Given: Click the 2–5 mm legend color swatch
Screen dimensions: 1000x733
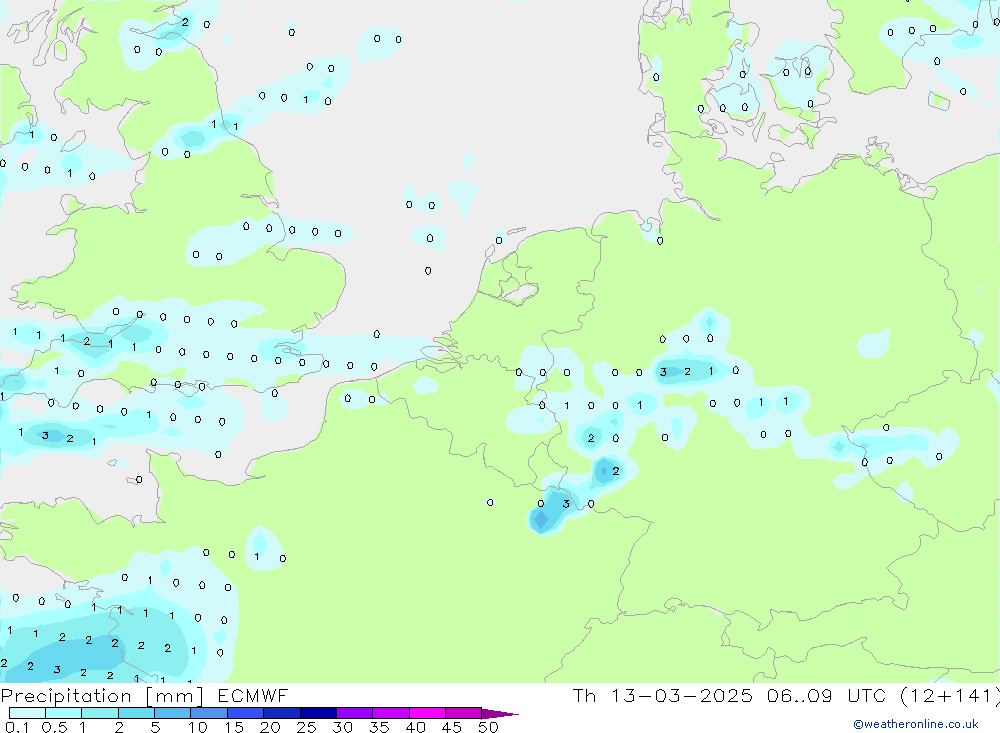Looking at the screenshot, I should (x=136, y=713).
